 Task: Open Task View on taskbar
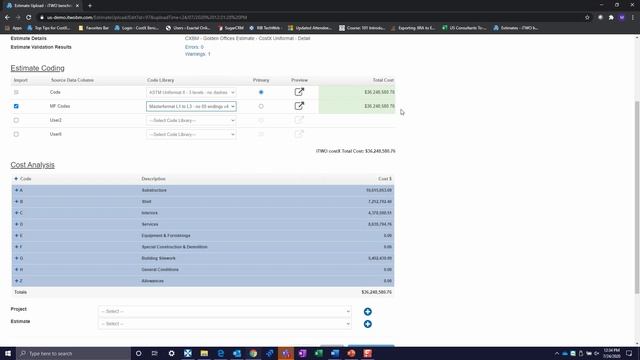click(155, 353)
